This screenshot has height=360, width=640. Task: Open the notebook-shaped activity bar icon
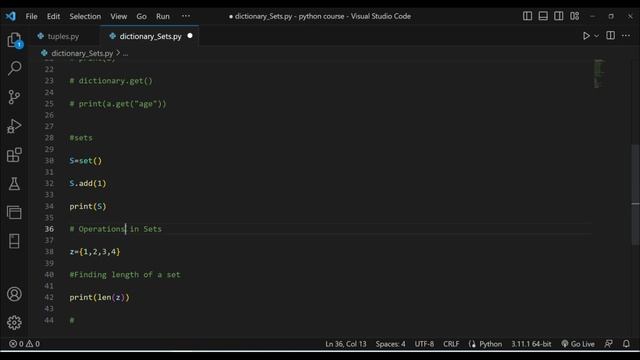coord(14,241)
